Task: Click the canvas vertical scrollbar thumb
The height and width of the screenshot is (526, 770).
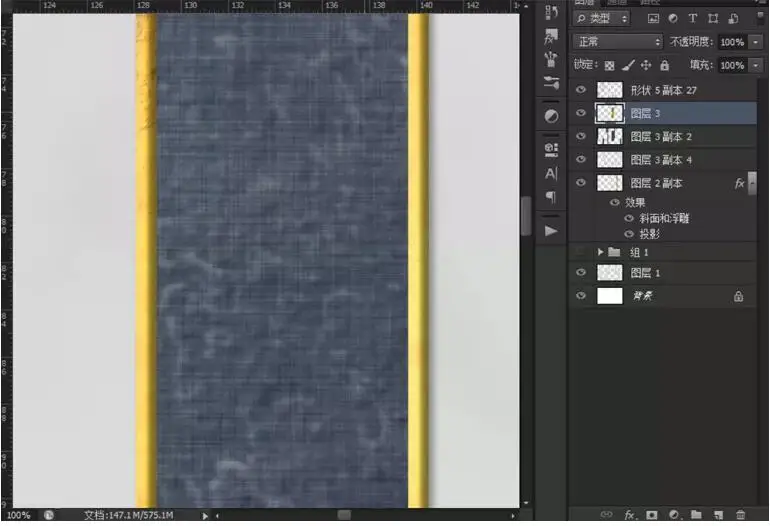Action: 526,216
